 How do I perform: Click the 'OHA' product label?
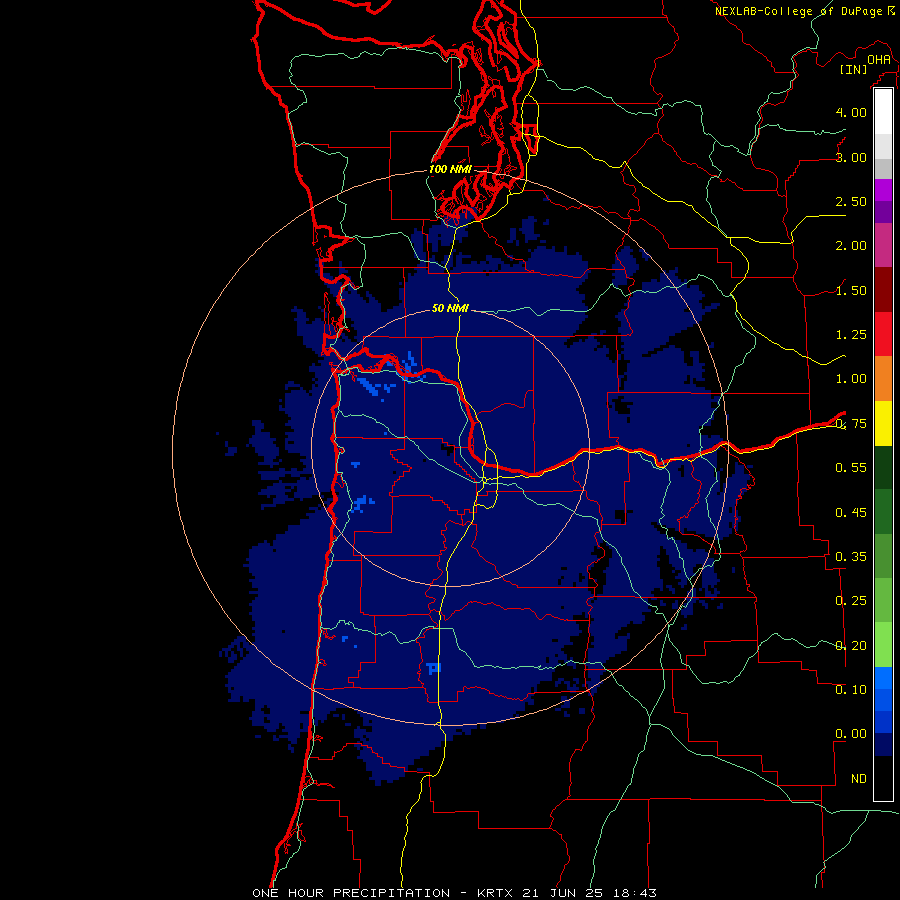(879, 59)
